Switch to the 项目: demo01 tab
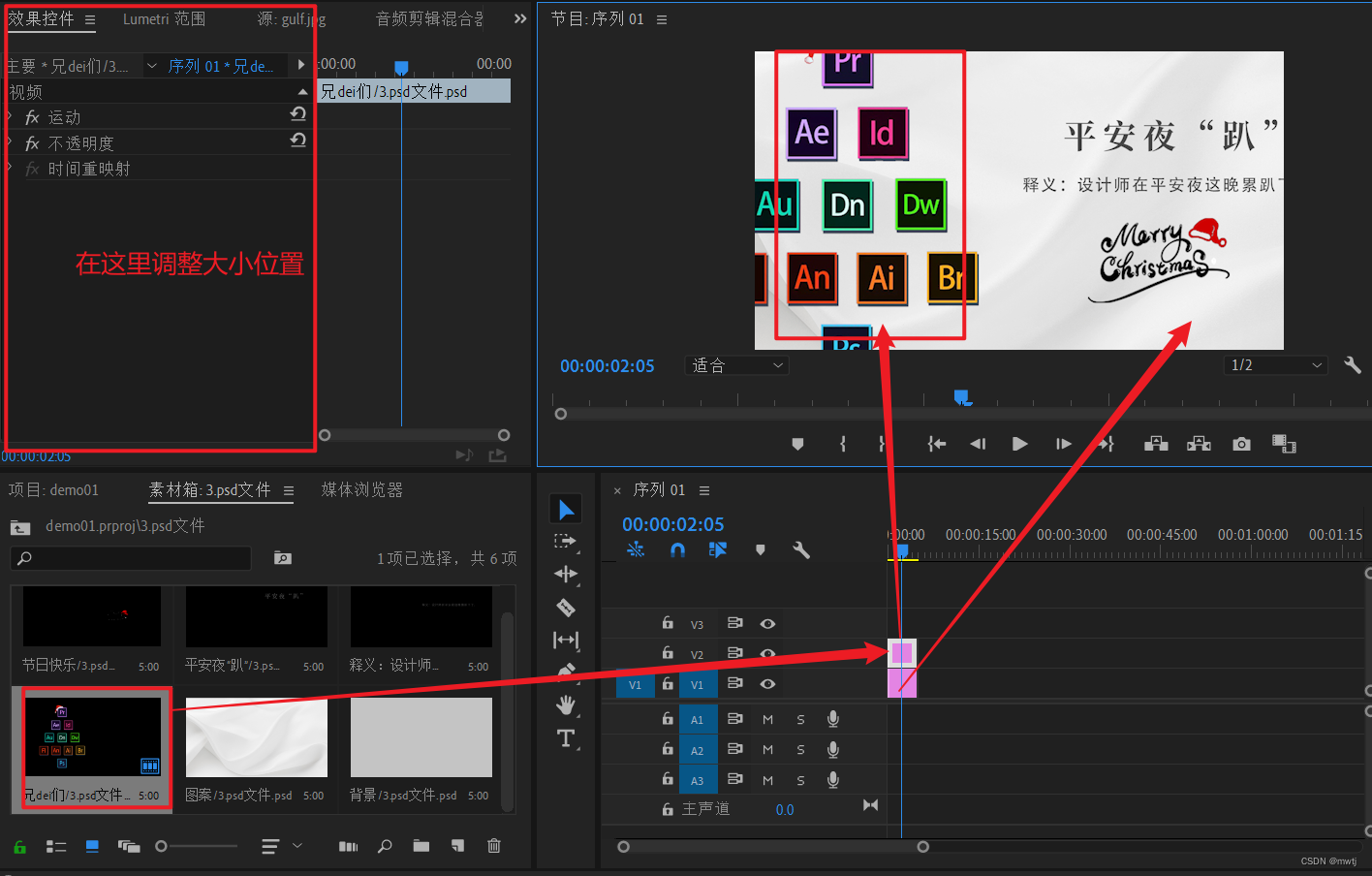The height and width of the screenshot is (876, 1372). 53,490
